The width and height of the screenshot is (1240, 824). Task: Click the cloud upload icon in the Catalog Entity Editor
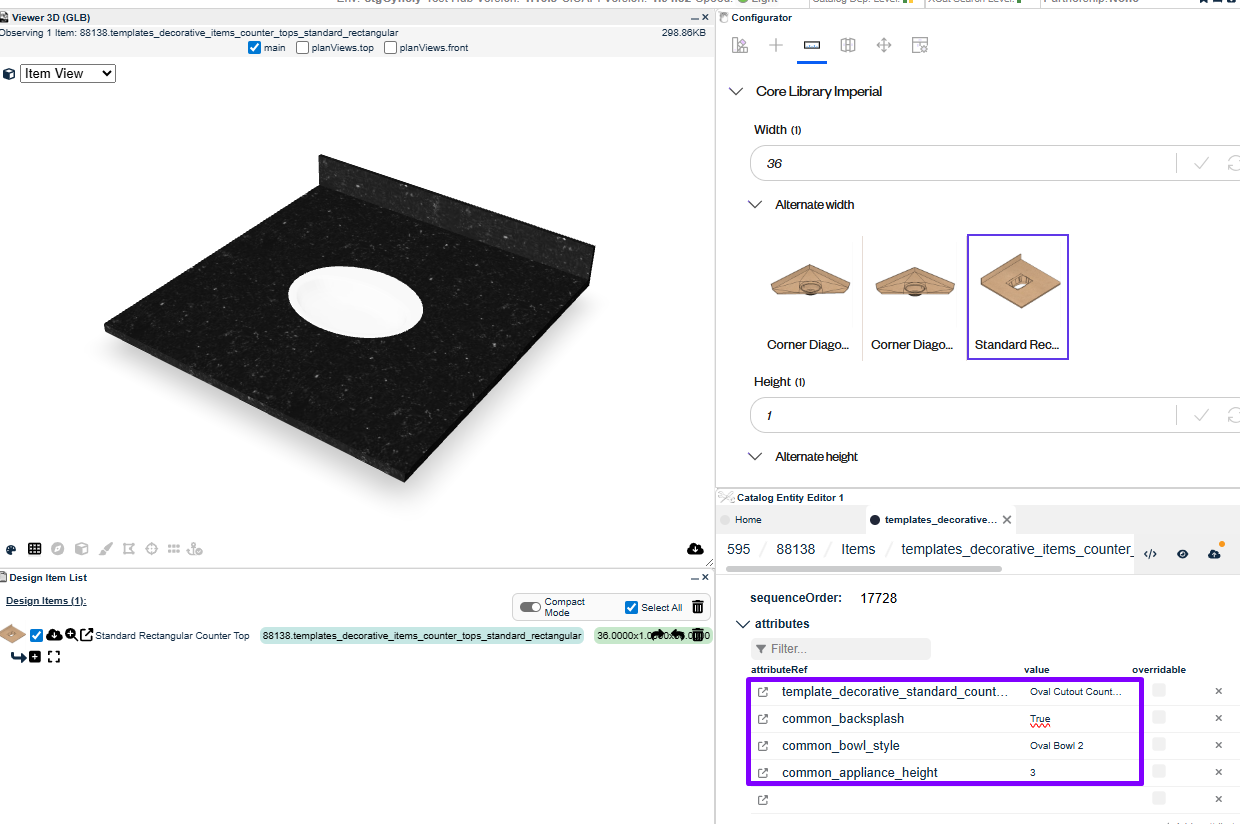[x=1215, y=553]
